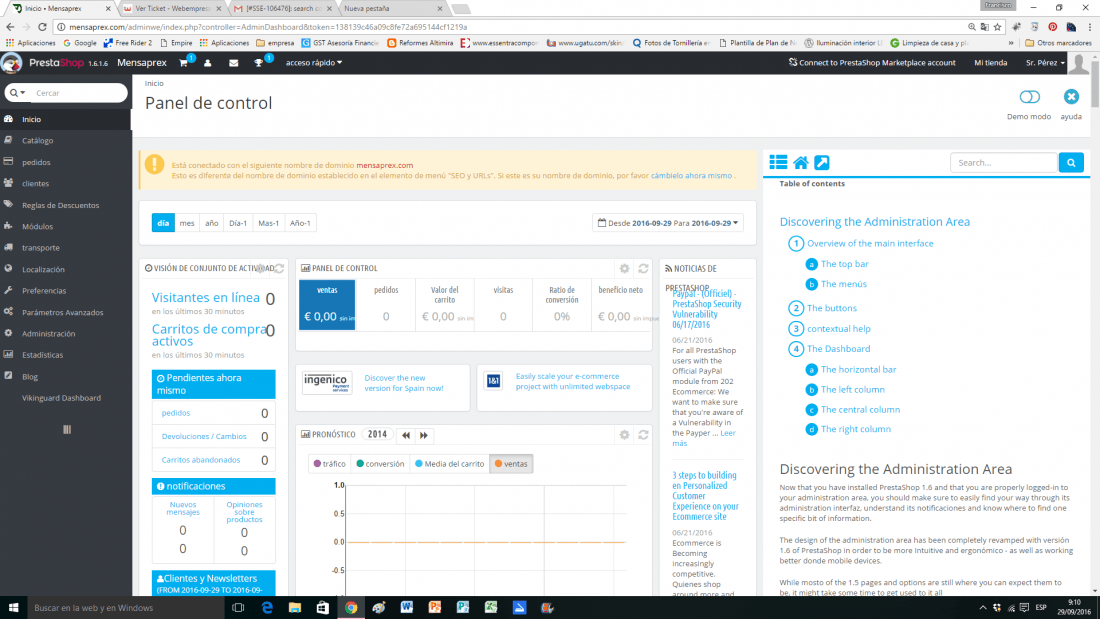The width and height of the screenshot is (1100, 619).
Task: Select the ventas KPI tile
Action: 327,305
